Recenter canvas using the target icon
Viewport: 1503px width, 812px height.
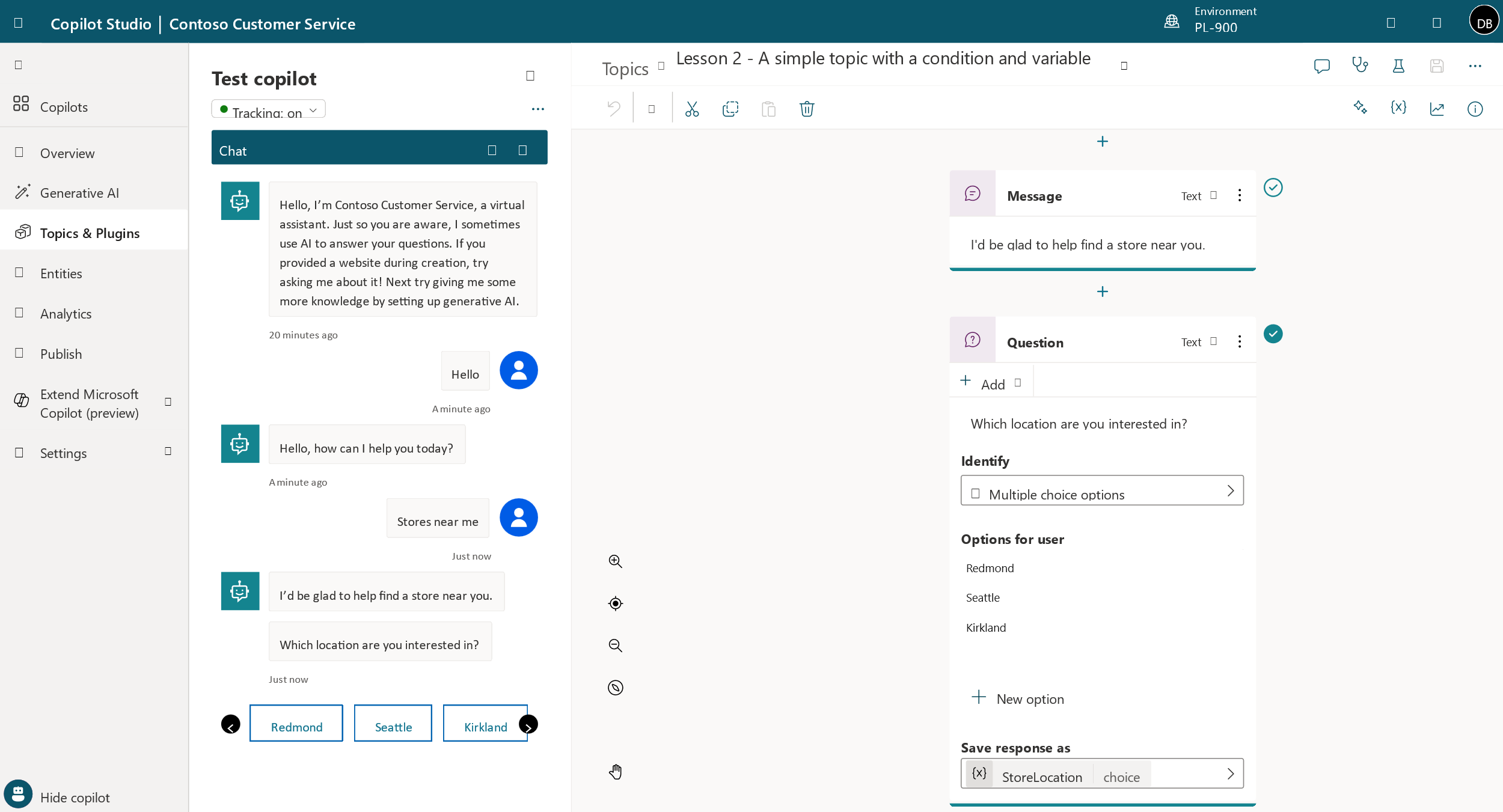tap(615, 603)
